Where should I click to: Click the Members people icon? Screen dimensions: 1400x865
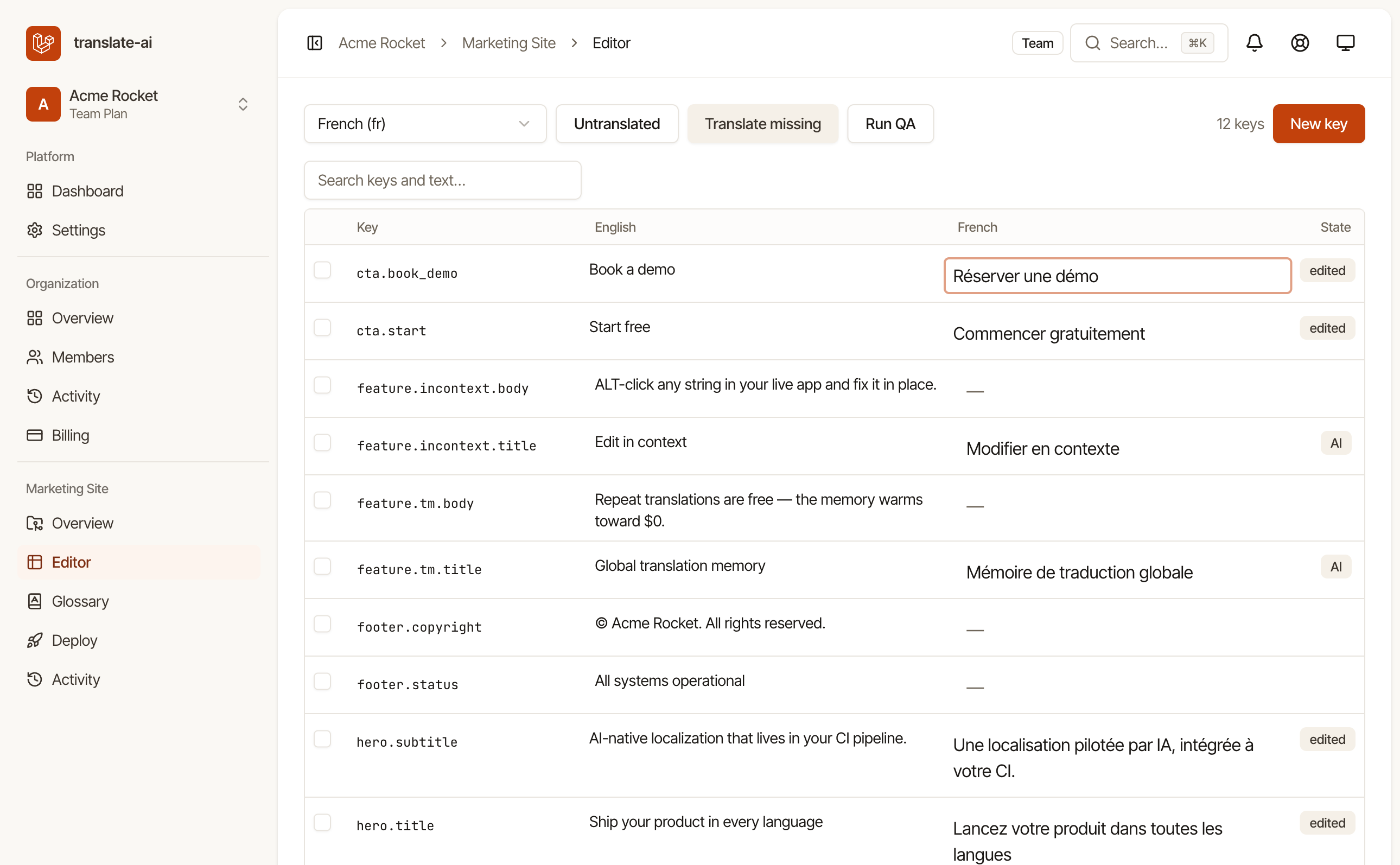[x=35, y=357]
